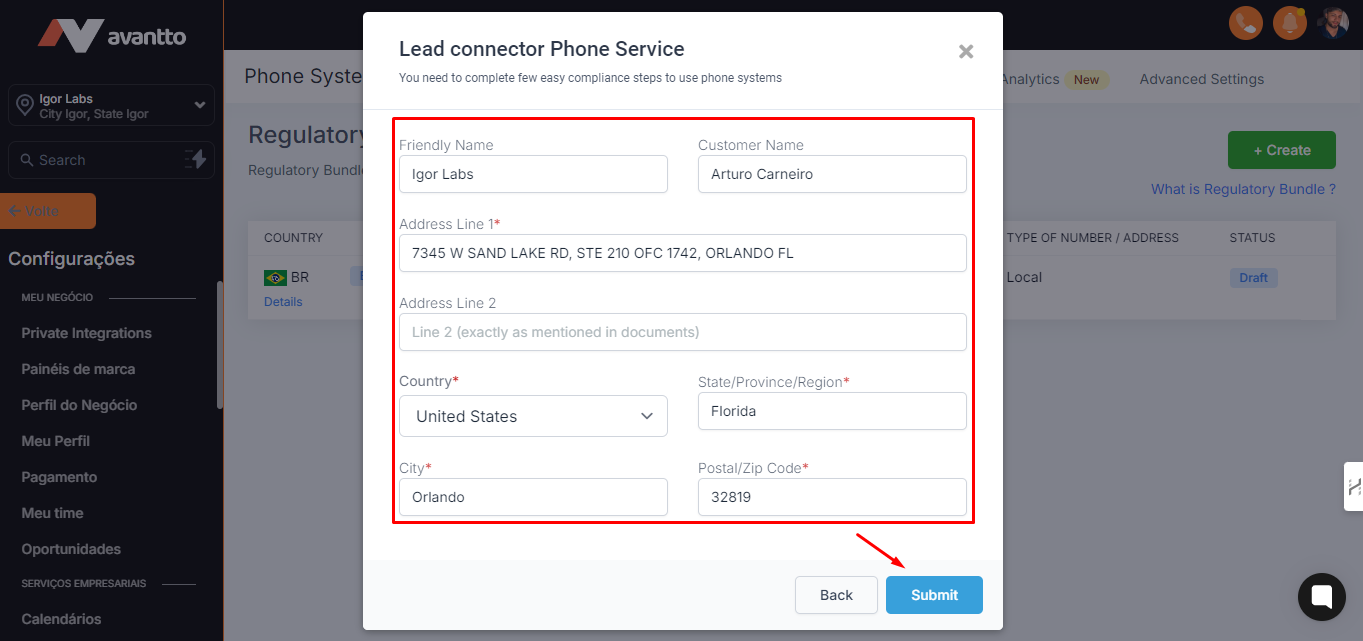Click the location pin icon
Image resolution: width=1363 pixels, height=641 pixels.
point(24,106)
